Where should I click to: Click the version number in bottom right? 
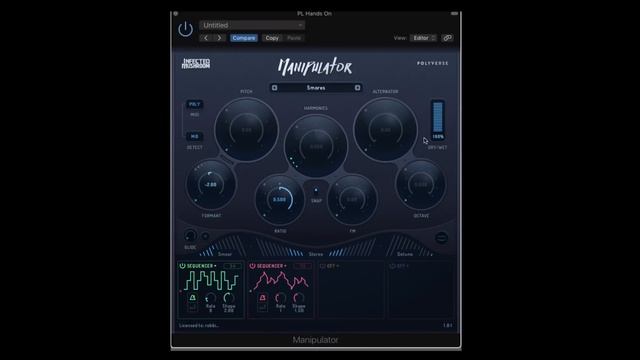448,326
